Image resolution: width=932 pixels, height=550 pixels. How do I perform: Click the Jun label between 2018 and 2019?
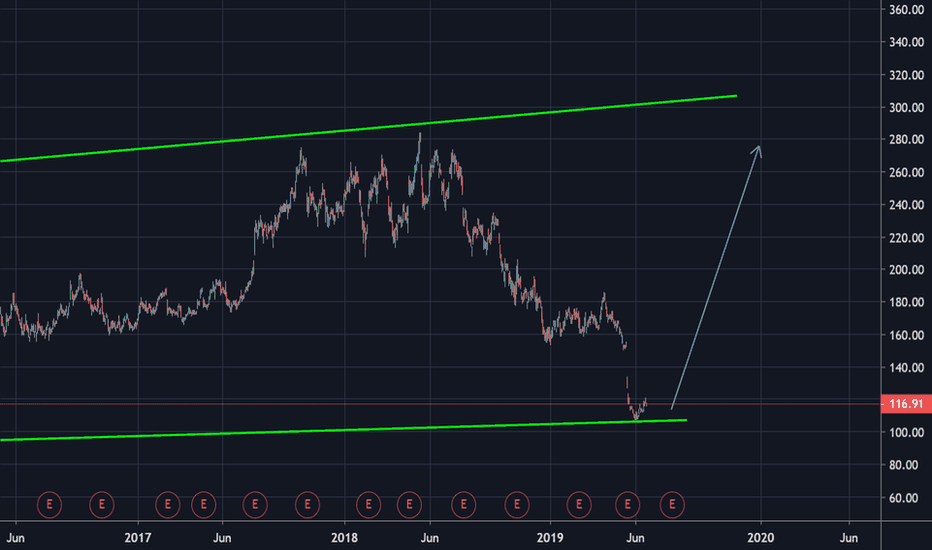(430, 538)
